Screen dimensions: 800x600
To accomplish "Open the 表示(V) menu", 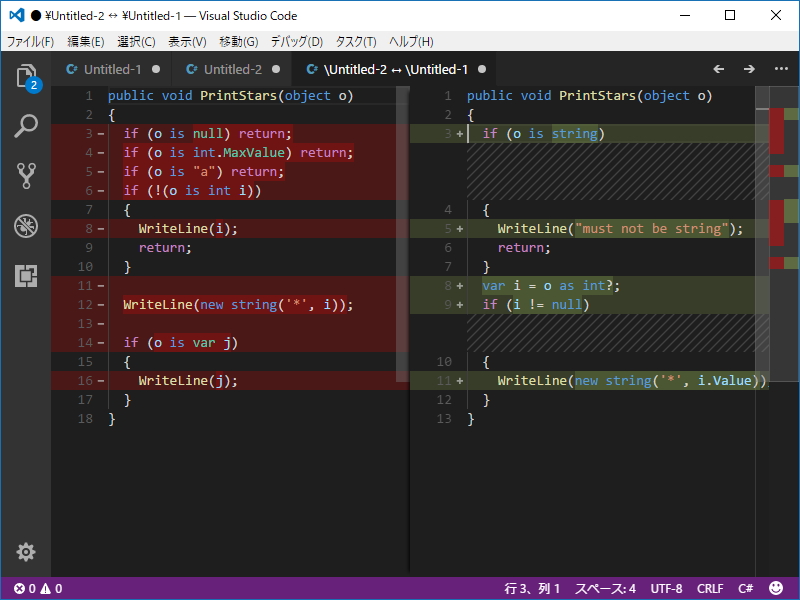I will click(x=187, y=41).
